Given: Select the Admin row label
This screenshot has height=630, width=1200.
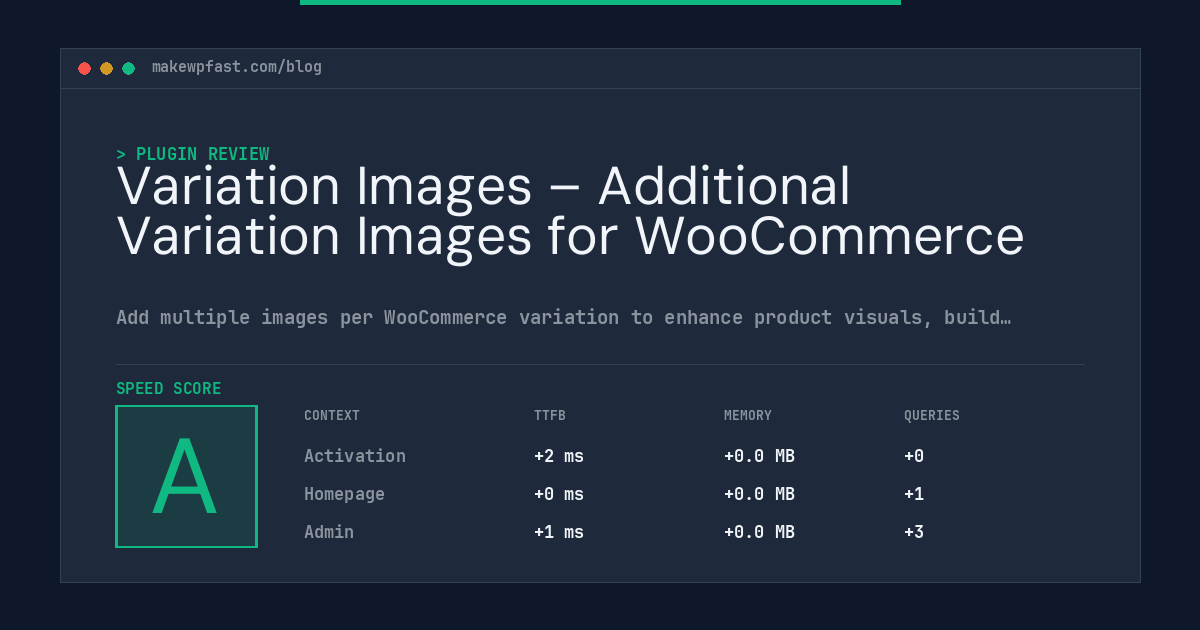Looking at the screenshot, I should click(329, 532).
